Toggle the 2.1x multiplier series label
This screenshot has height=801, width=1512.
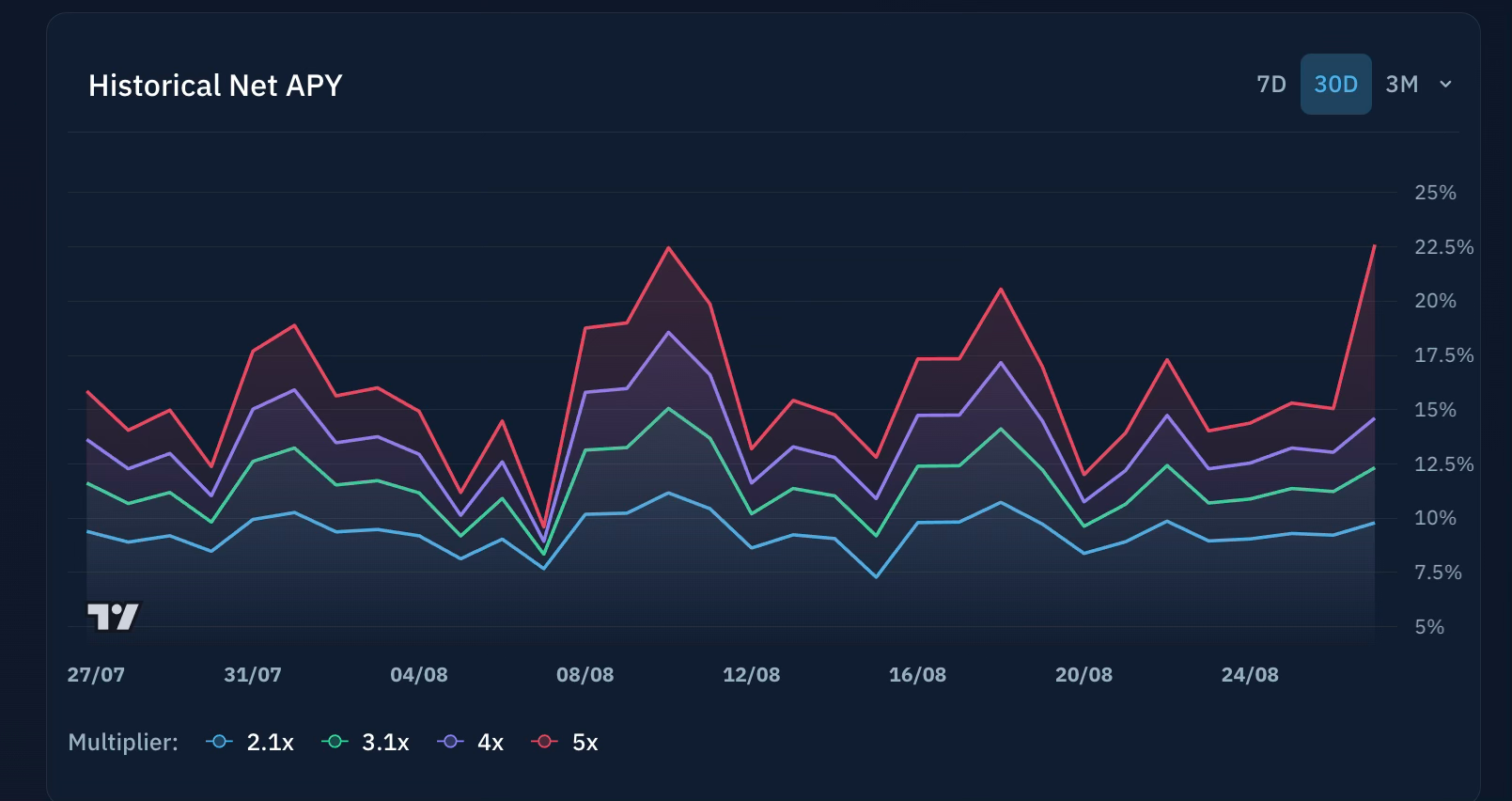270,743
